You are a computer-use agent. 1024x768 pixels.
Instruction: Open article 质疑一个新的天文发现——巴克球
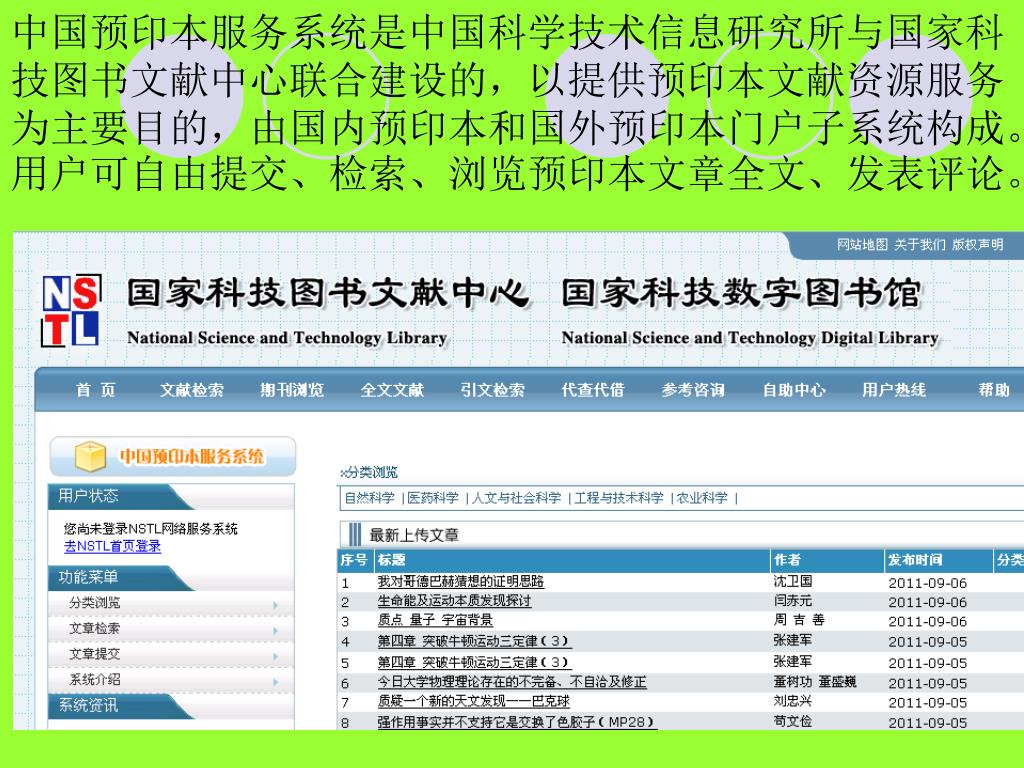click(x=473, y=701)
